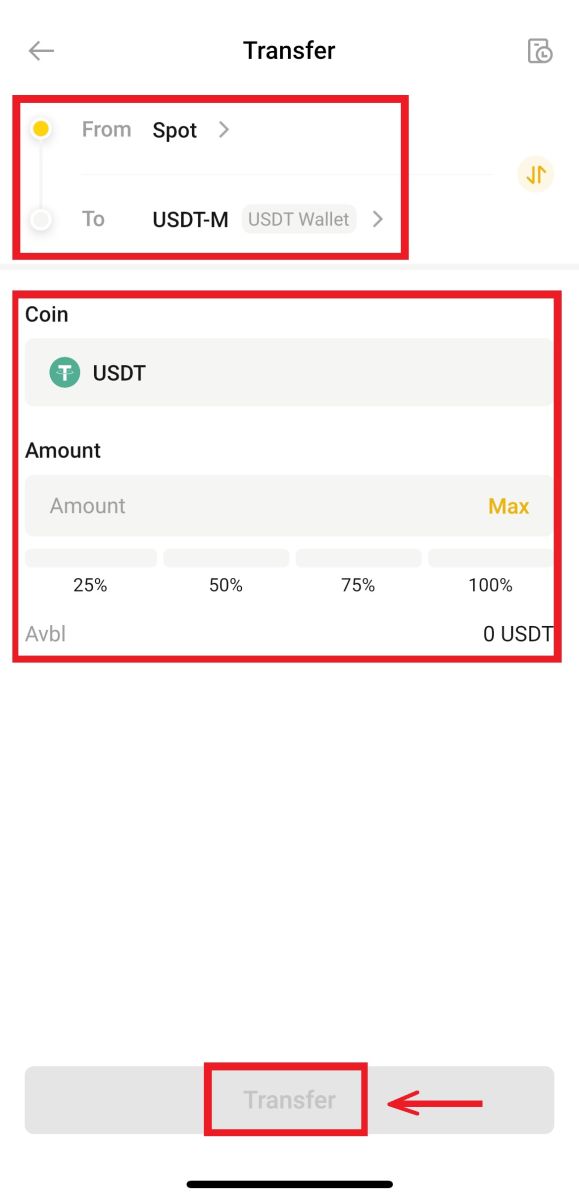Select the yellow From account indicator dot

(x=41, y=128)
